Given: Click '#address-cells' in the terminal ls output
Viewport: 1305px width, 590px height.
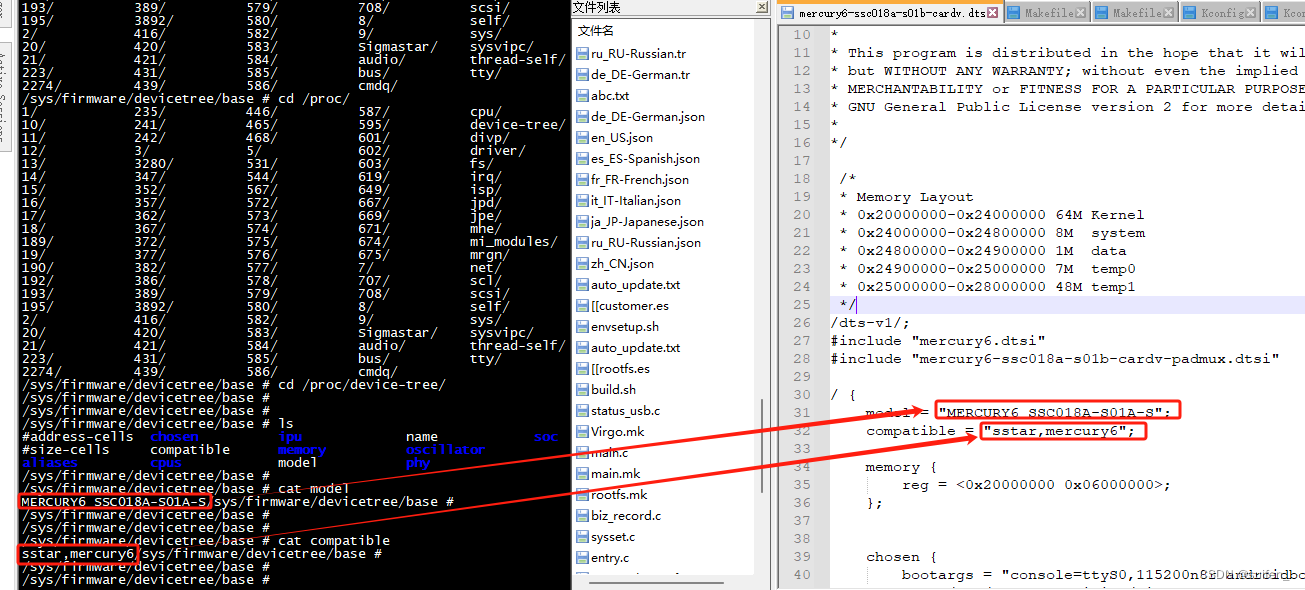Looking at the screenshot, I should tap(77, 437).
